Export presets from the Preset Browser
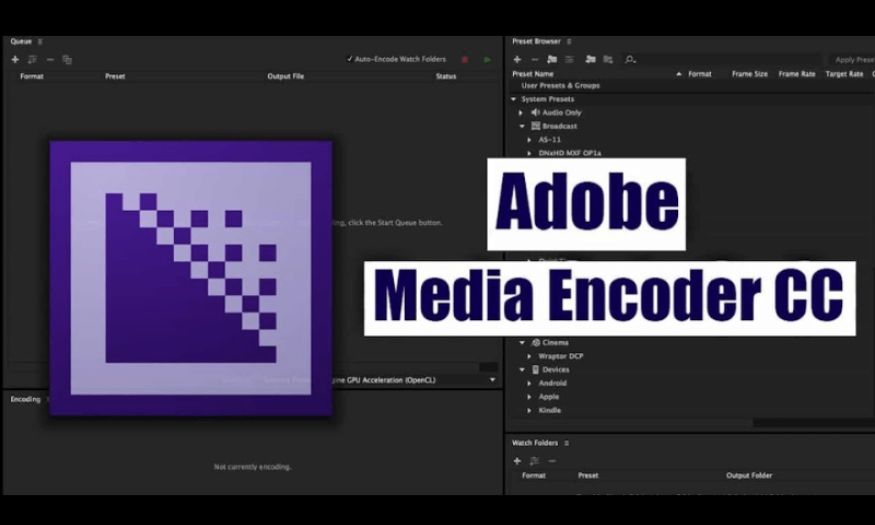 608,59
